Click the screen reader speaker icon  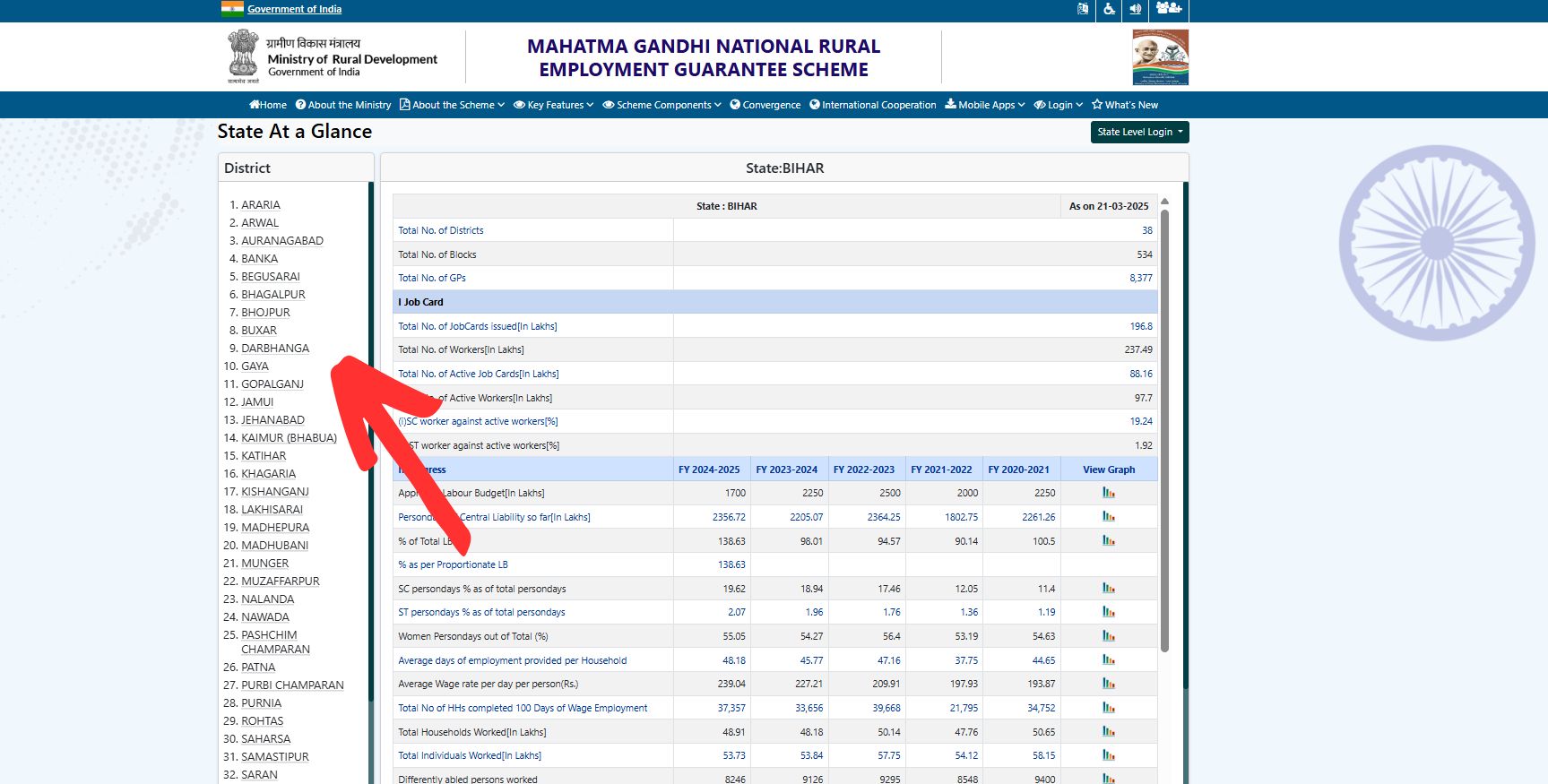[1136, 9]
